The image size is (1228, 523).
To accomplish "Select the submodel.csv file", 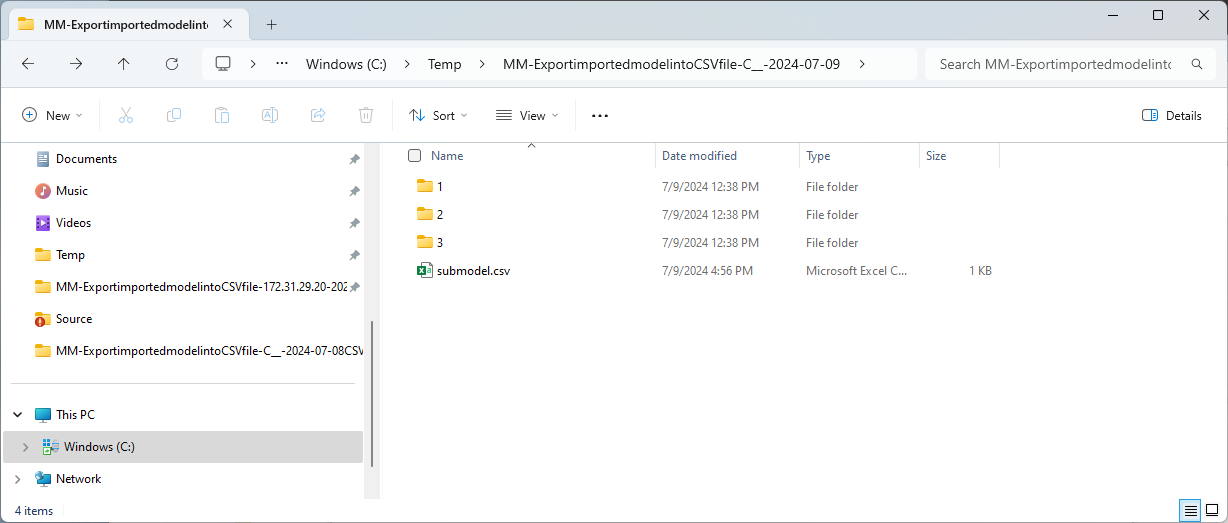I will point(474,271).
